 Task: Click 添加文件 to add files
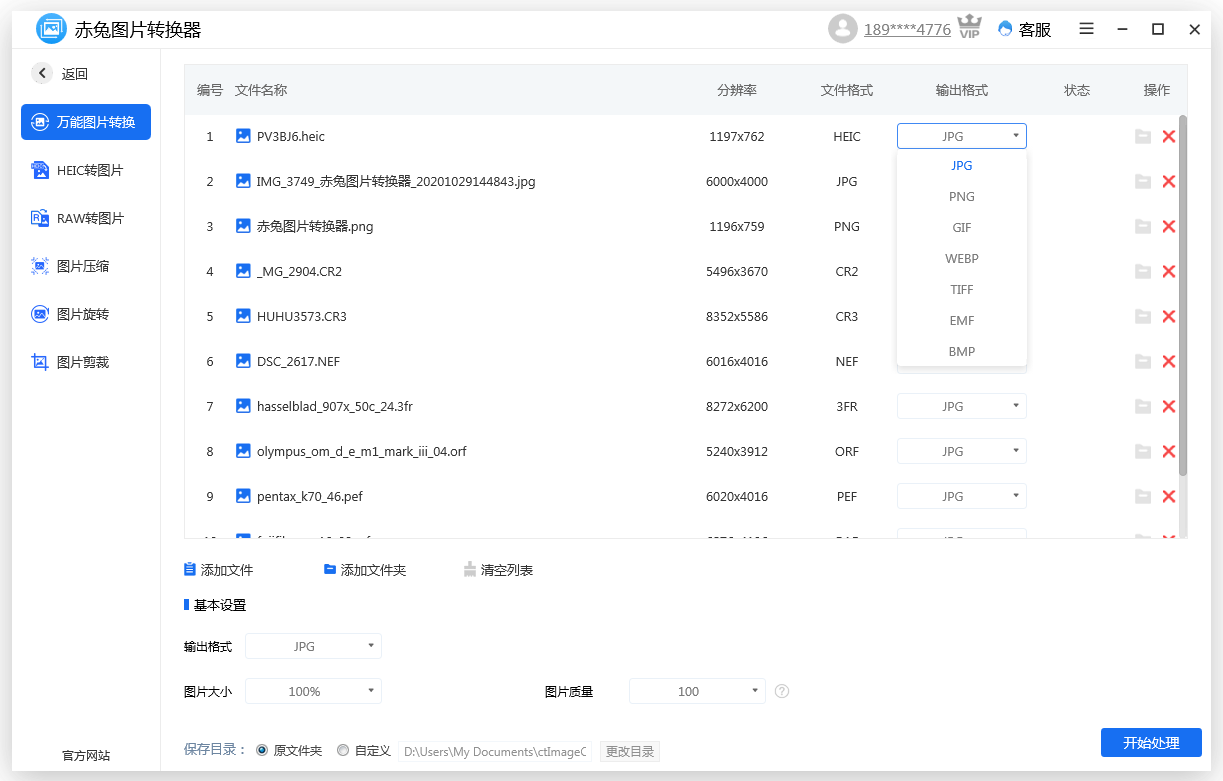(218, 570)
